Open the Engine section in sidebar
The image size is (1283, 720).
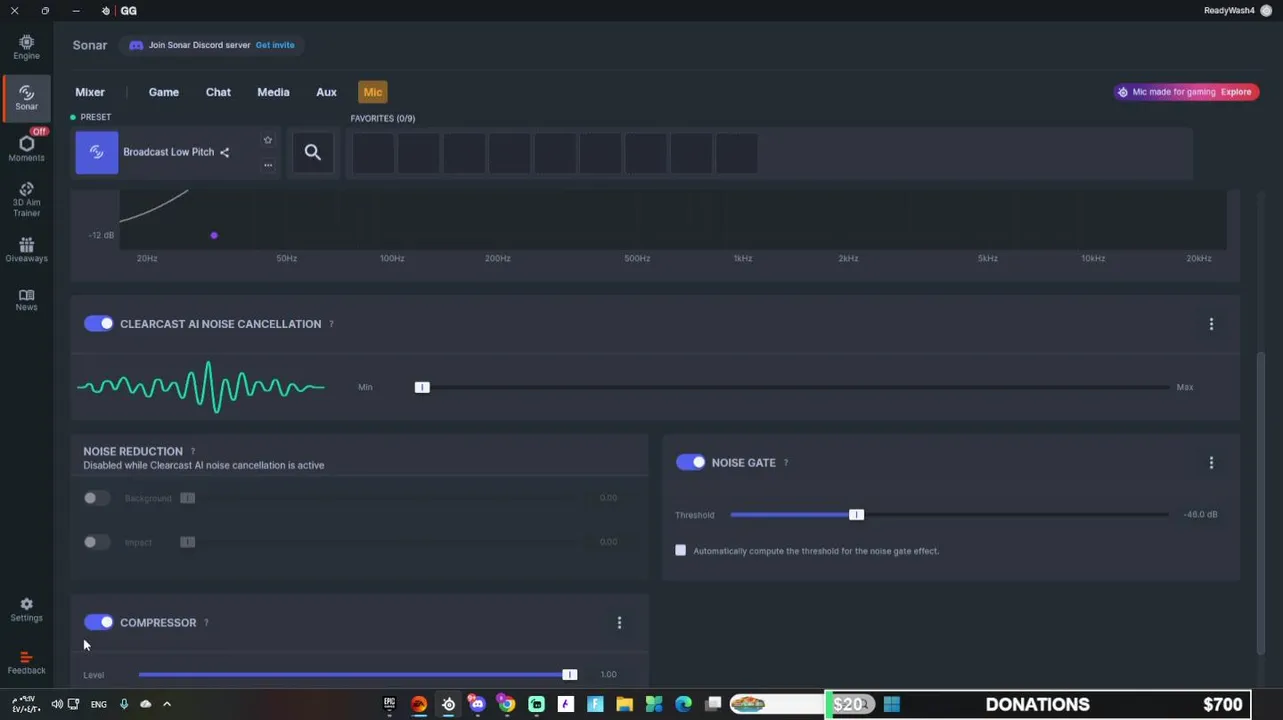click(26, 47)
